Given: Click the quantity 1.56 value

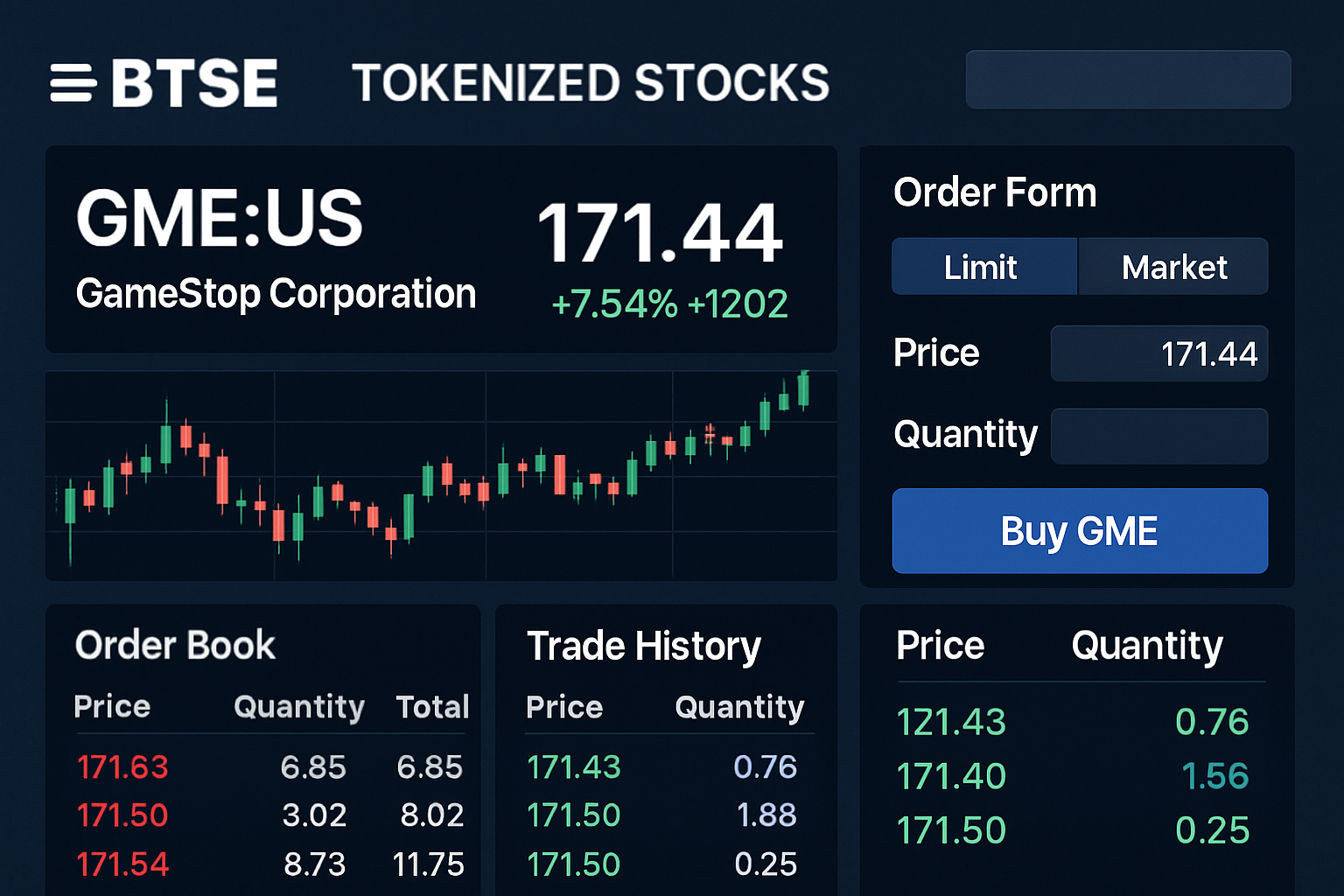Looking at the screenshot, I should point(1214,775).
